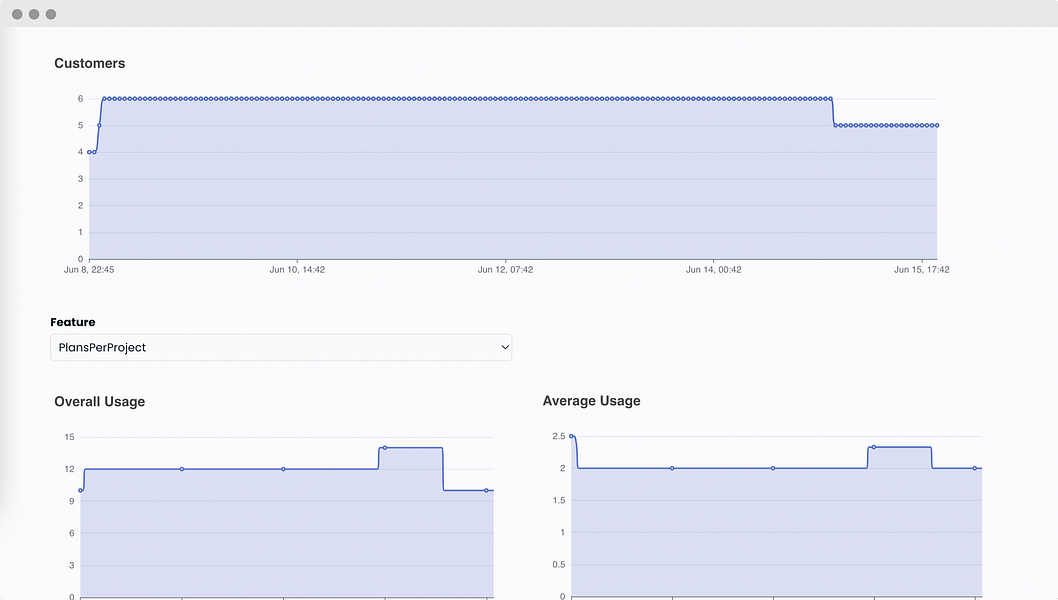Screen dimensions: 1058x600
Task: Click the Feature label above the dropdown
Action: pos(73,322)
